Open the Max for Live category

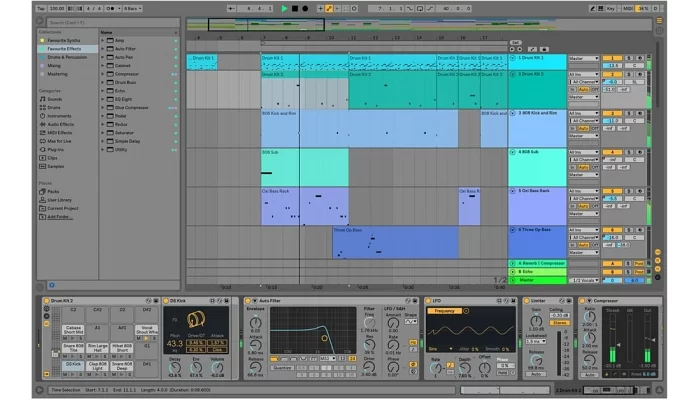pos(59,141)
